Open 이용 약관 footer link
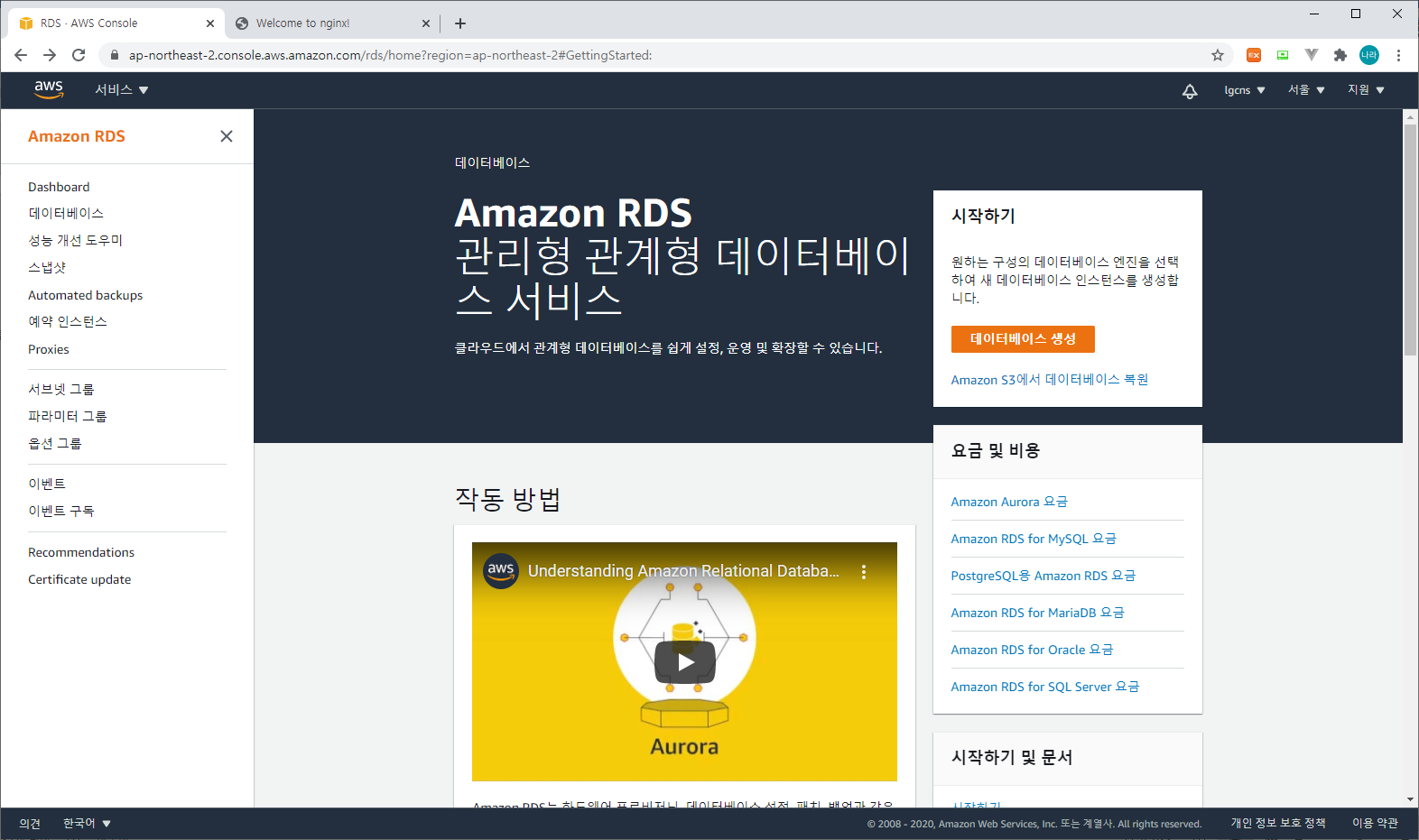Screen dimensions: 1419x840 (x=1375, y=823)
